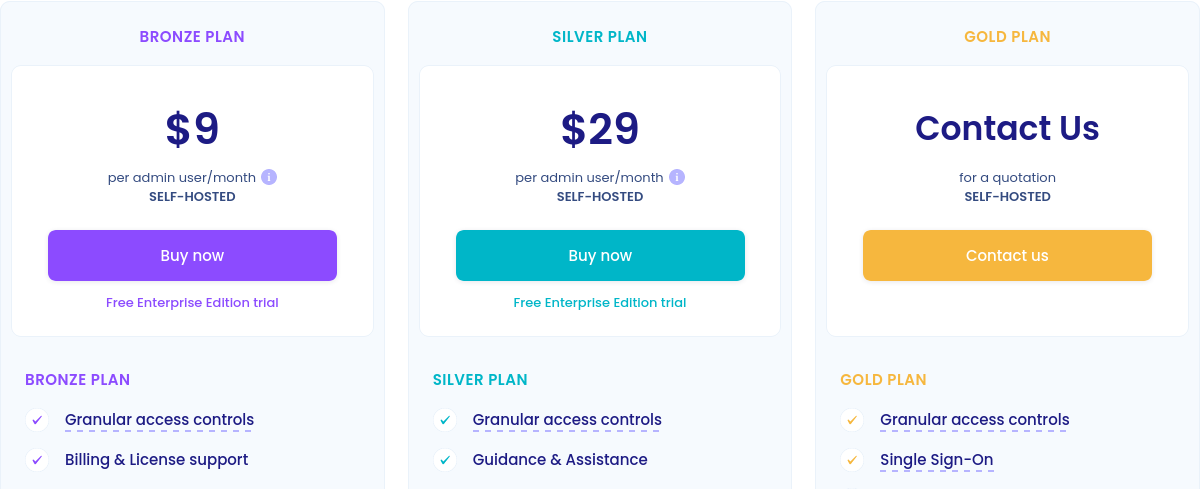Open the Silver Free Enterprise Edition trial link
Screen dimensions: 1200x489
[x=600, y=302]
